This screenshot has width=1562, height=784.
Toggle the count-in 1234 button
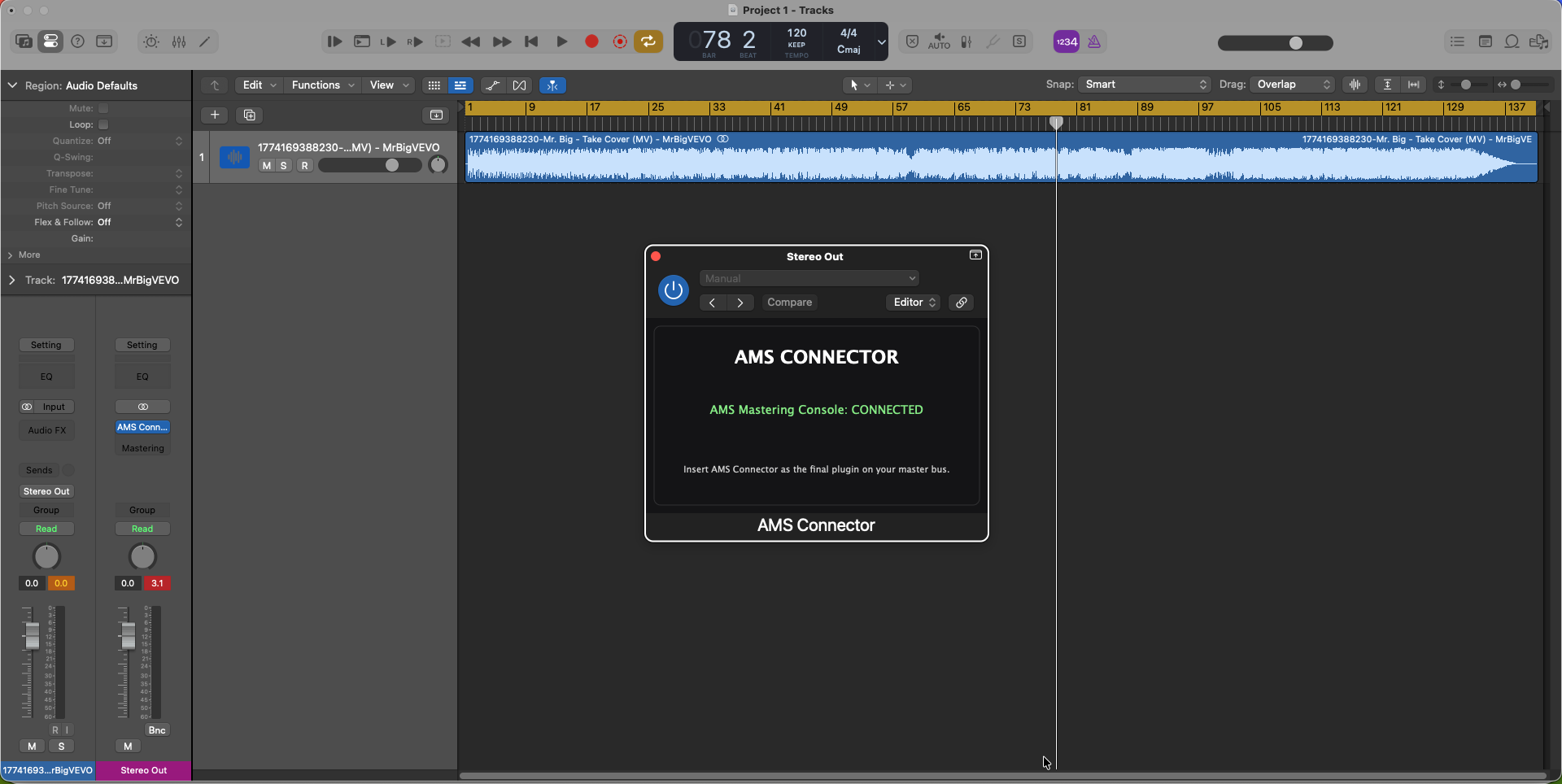(1067, 41)
